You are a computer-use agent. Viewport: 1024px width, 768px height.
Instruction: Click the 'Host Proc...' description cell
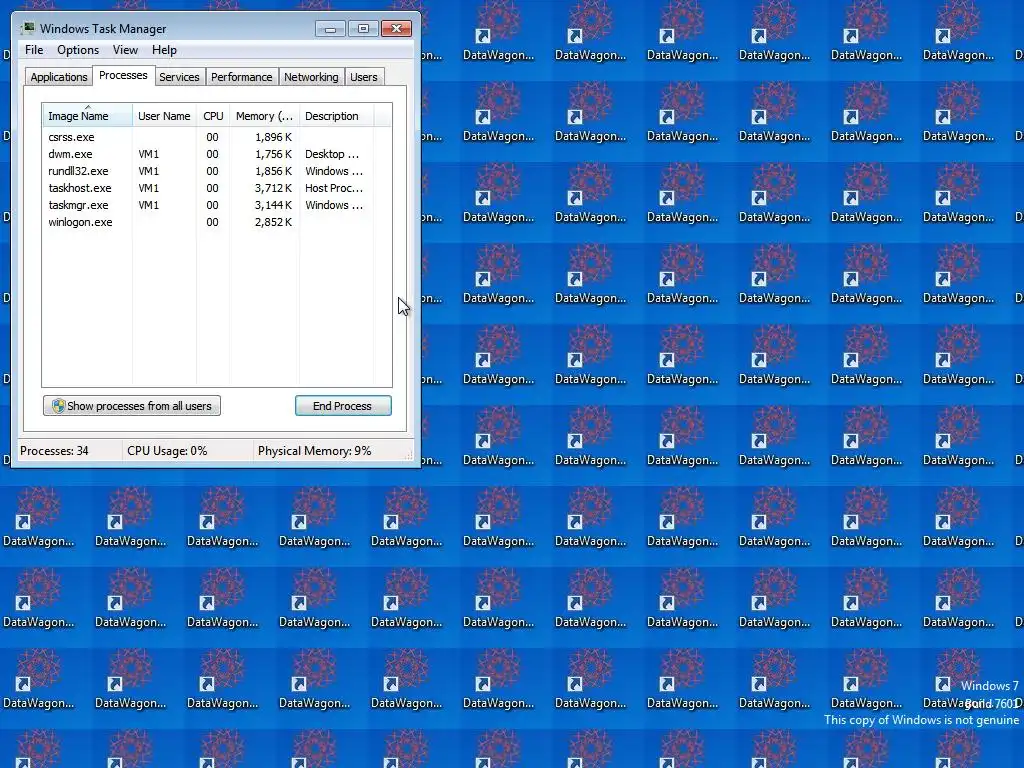coord(334,188)
